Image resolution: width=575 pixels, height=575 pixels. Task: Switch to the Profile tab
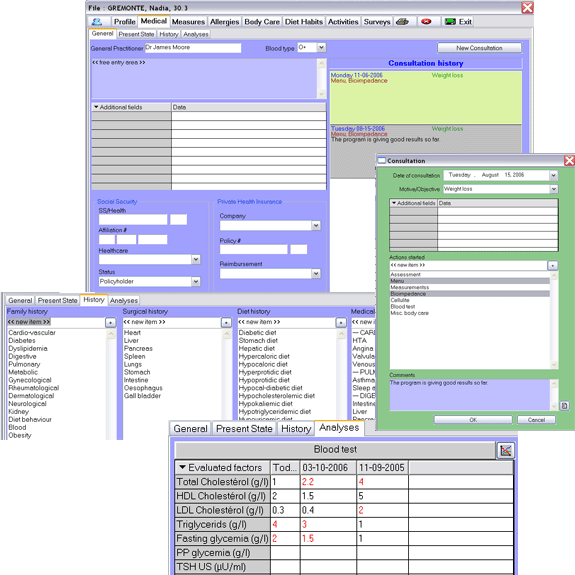tap(124, 22)
